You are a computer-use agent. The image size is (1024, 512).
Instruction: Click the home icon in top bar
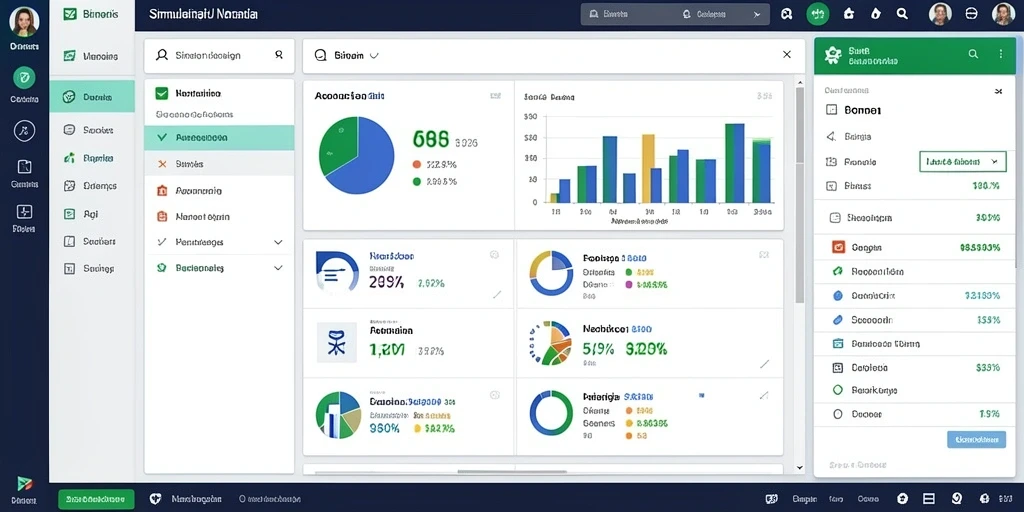(849, 14)
